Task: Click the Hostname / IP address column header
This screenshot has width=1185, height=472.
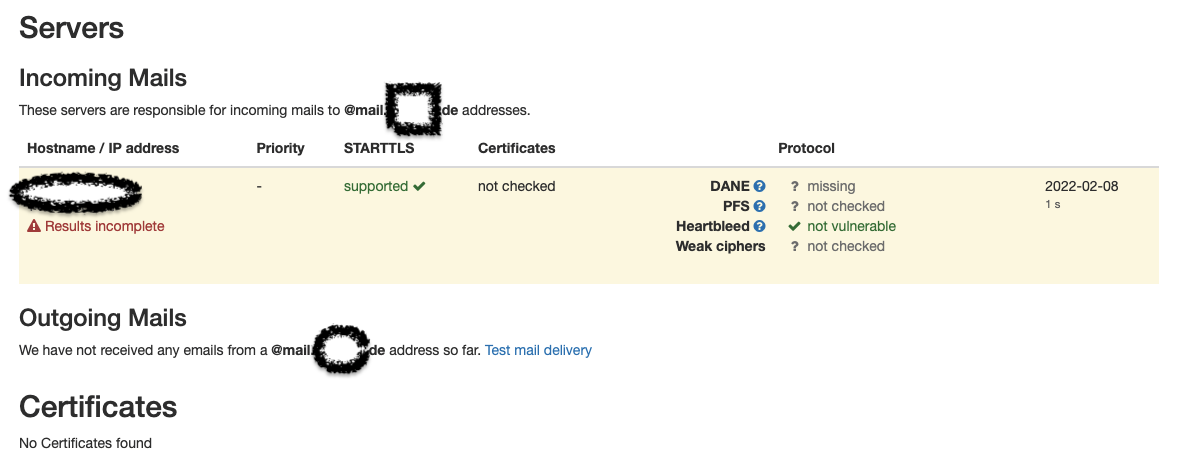Action: tap(103, 148)
